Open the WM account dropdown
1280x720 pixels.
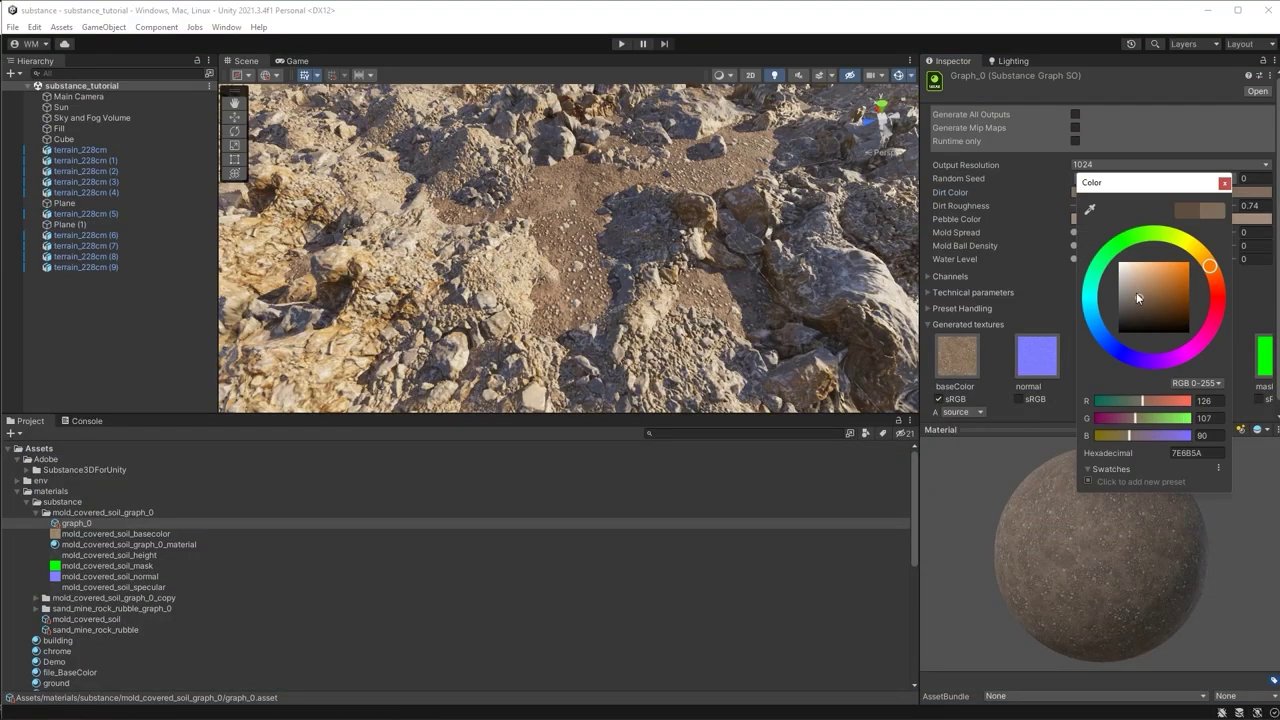[x=28, y=44]
